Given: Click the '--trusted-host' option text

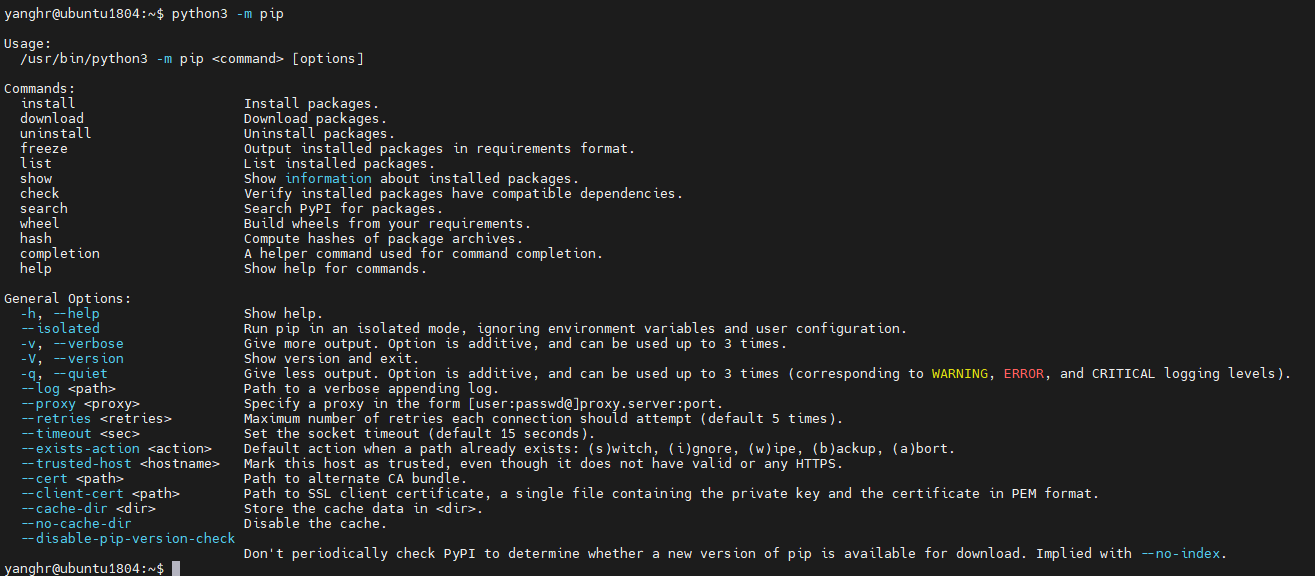Looking at the screenshot, I should click(76, 463).
